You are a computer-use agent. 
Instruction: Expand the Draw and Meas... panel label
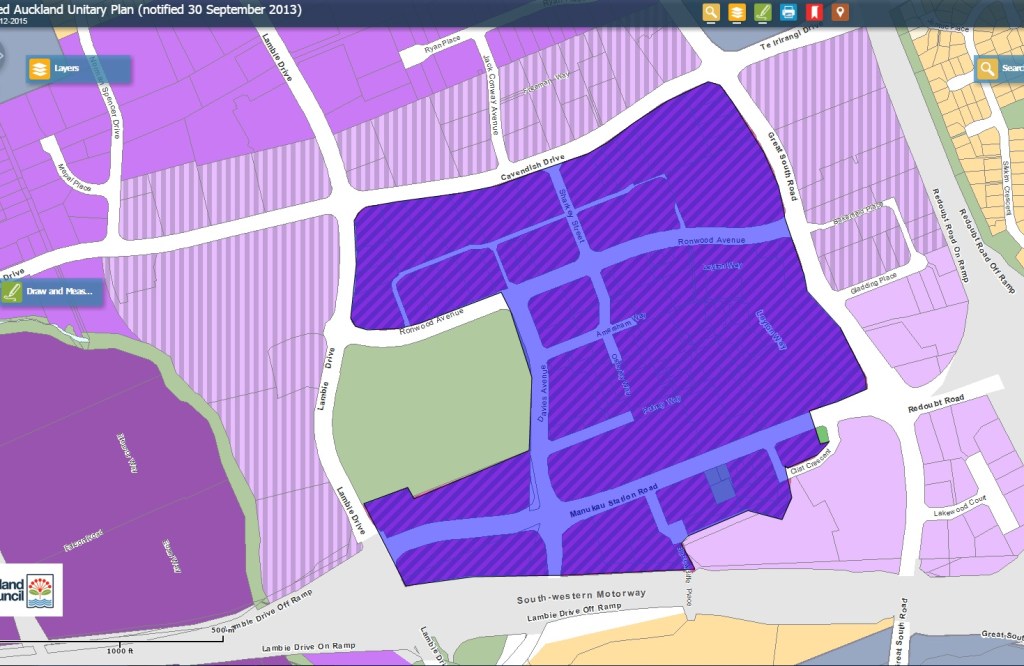click(60, 292)
